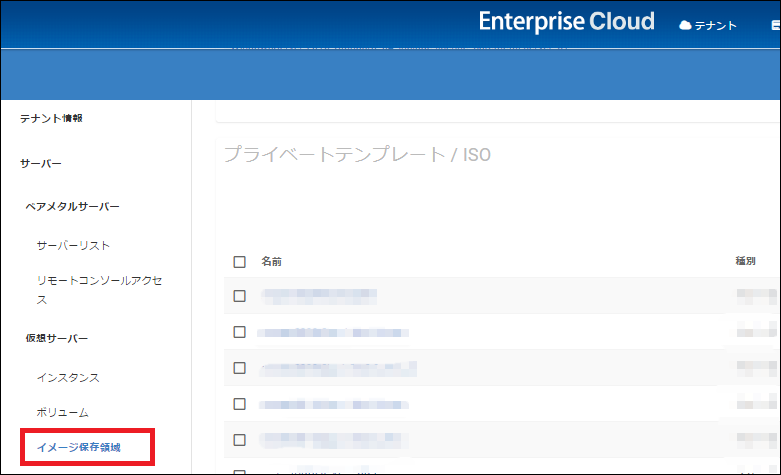Check the fourth template row checkbox
The image size is (781, 475).
pos(239,404)
